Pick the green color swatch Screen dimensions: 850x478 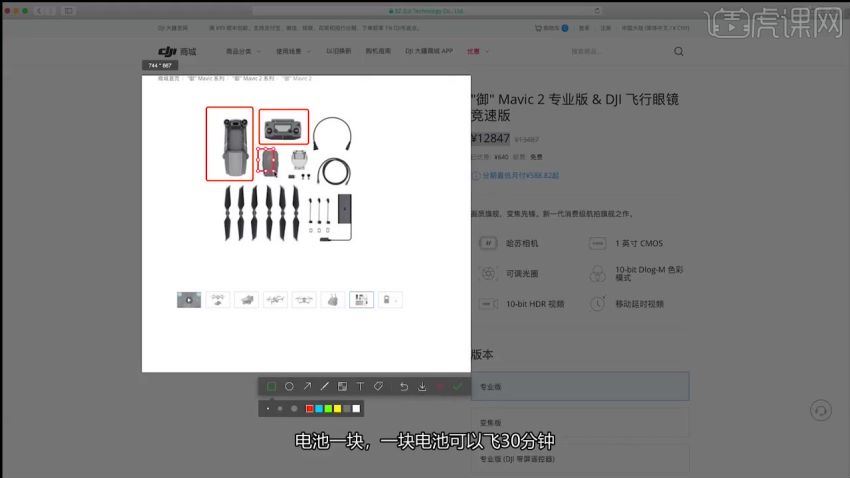pos(328,409)
